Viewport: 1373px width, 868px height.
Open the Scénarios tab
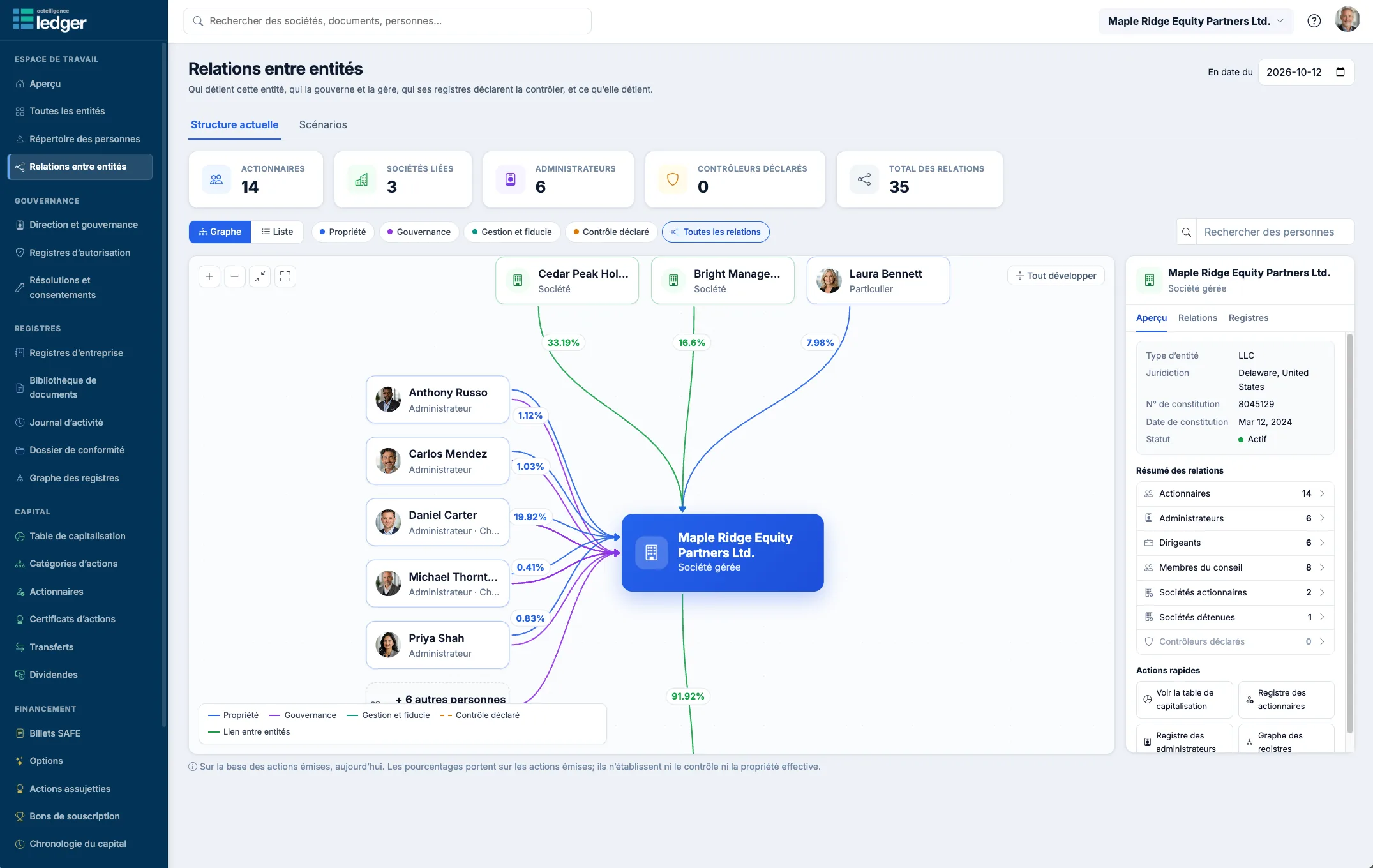pos(323,124)
